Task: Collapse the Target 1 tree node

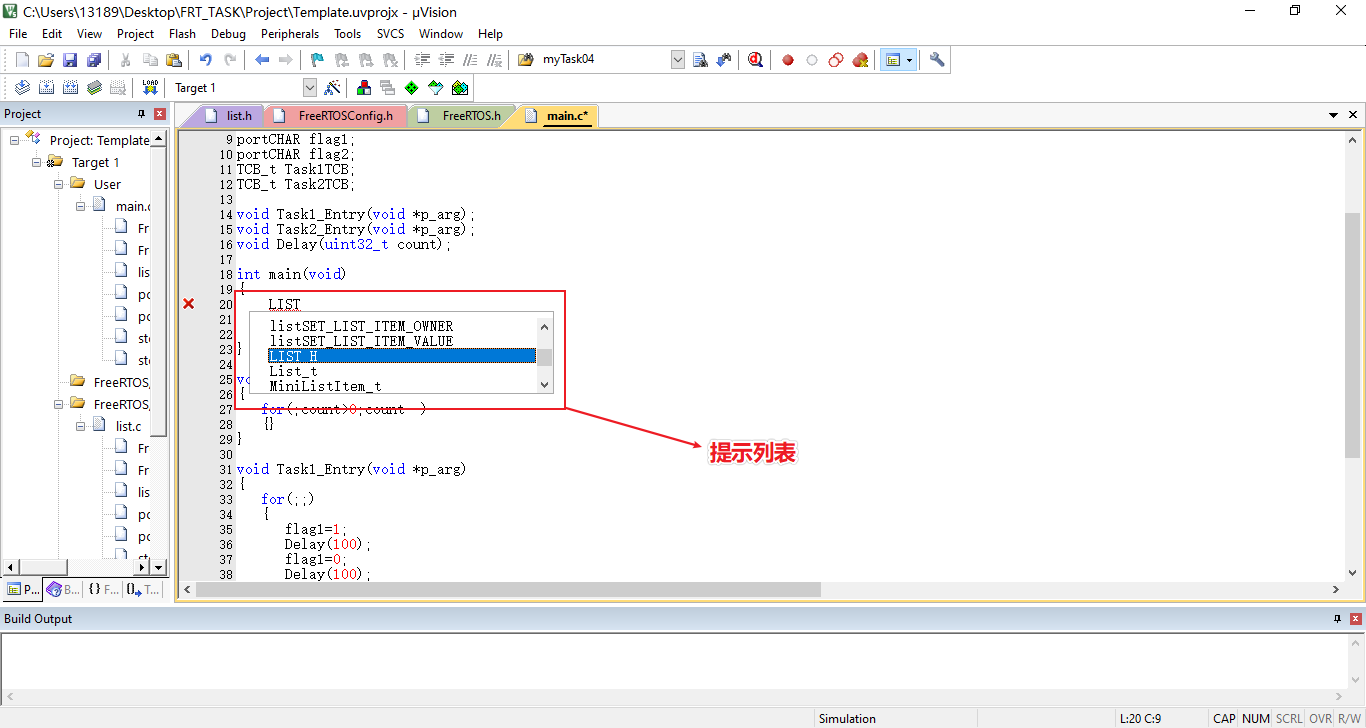Action: click(x=36, y=162)
